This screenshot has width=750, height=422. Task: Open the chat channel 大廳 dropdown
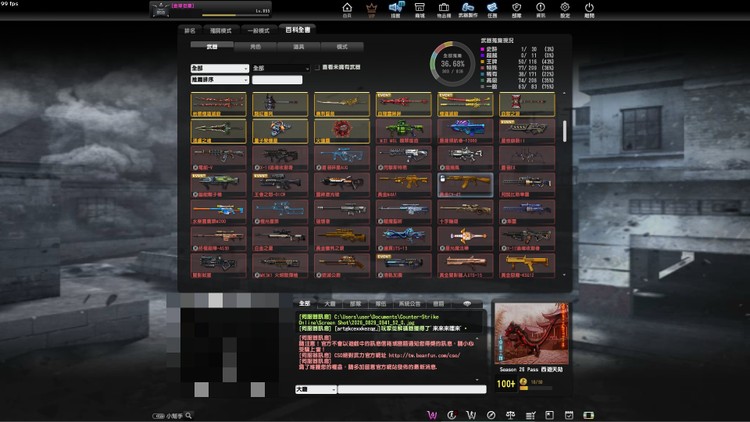316,389
